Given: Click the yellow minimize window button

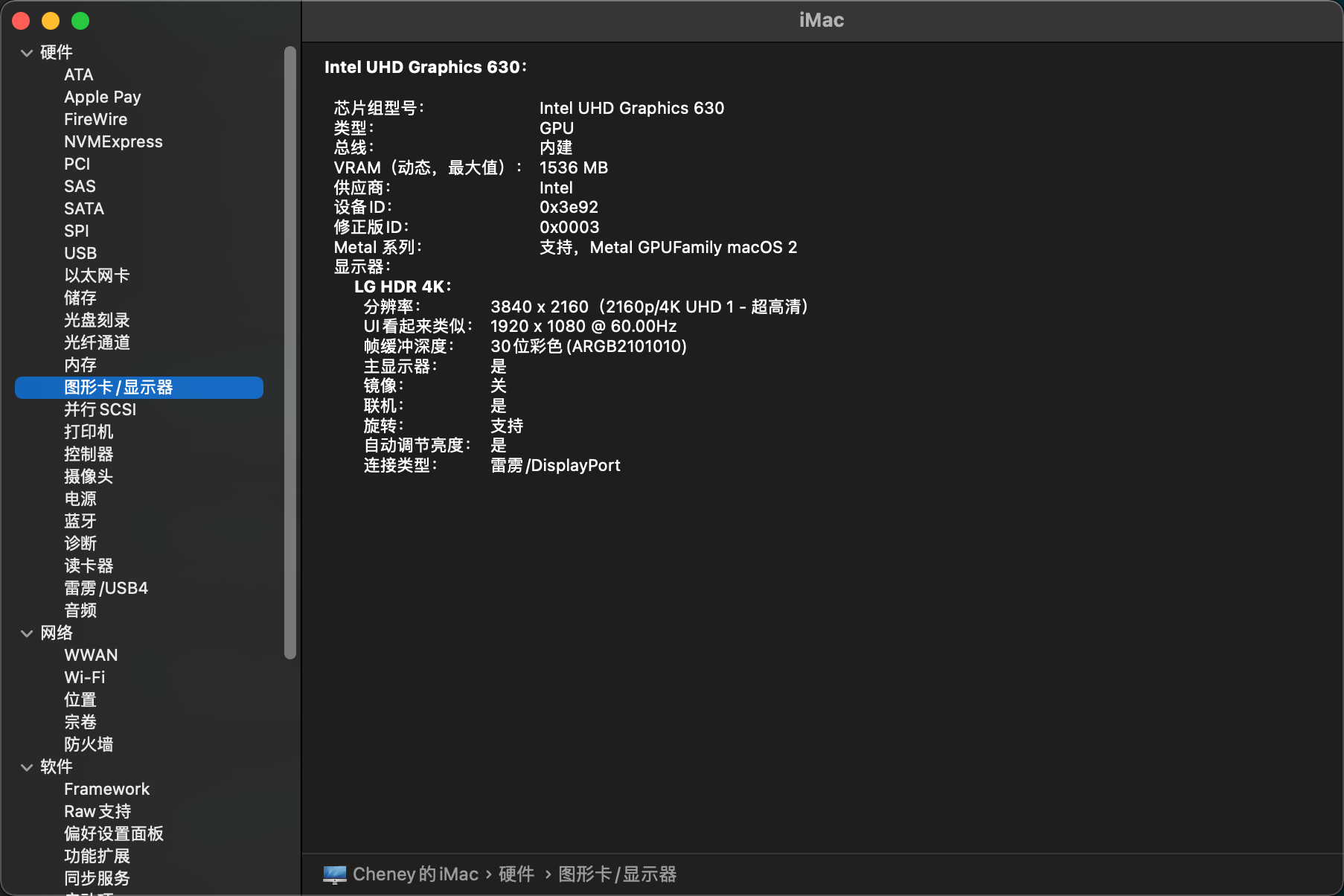Looking at the screenshot, I should point(51,21).
